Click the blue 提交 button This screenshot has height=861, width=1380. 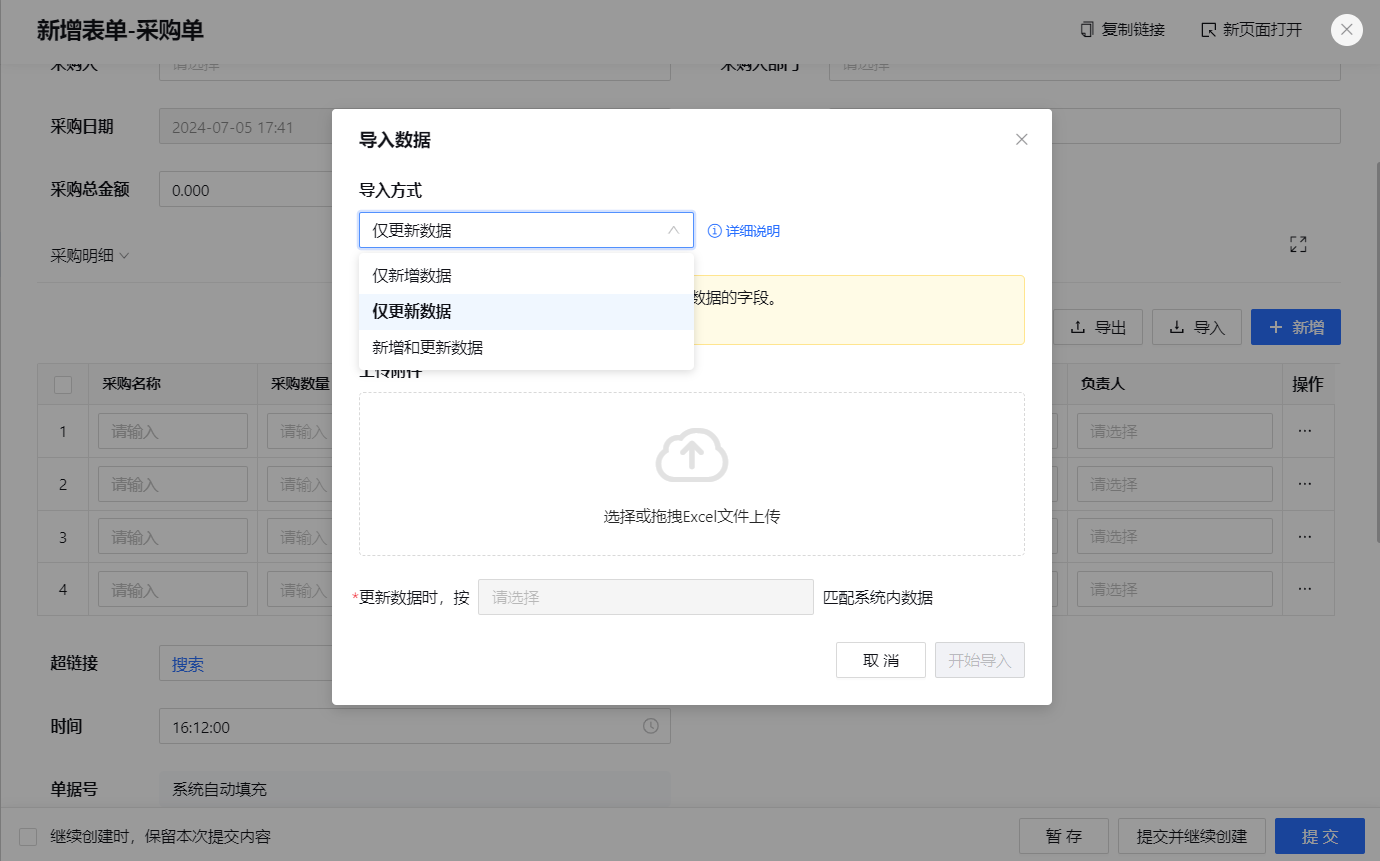[x=1320, y=837]
